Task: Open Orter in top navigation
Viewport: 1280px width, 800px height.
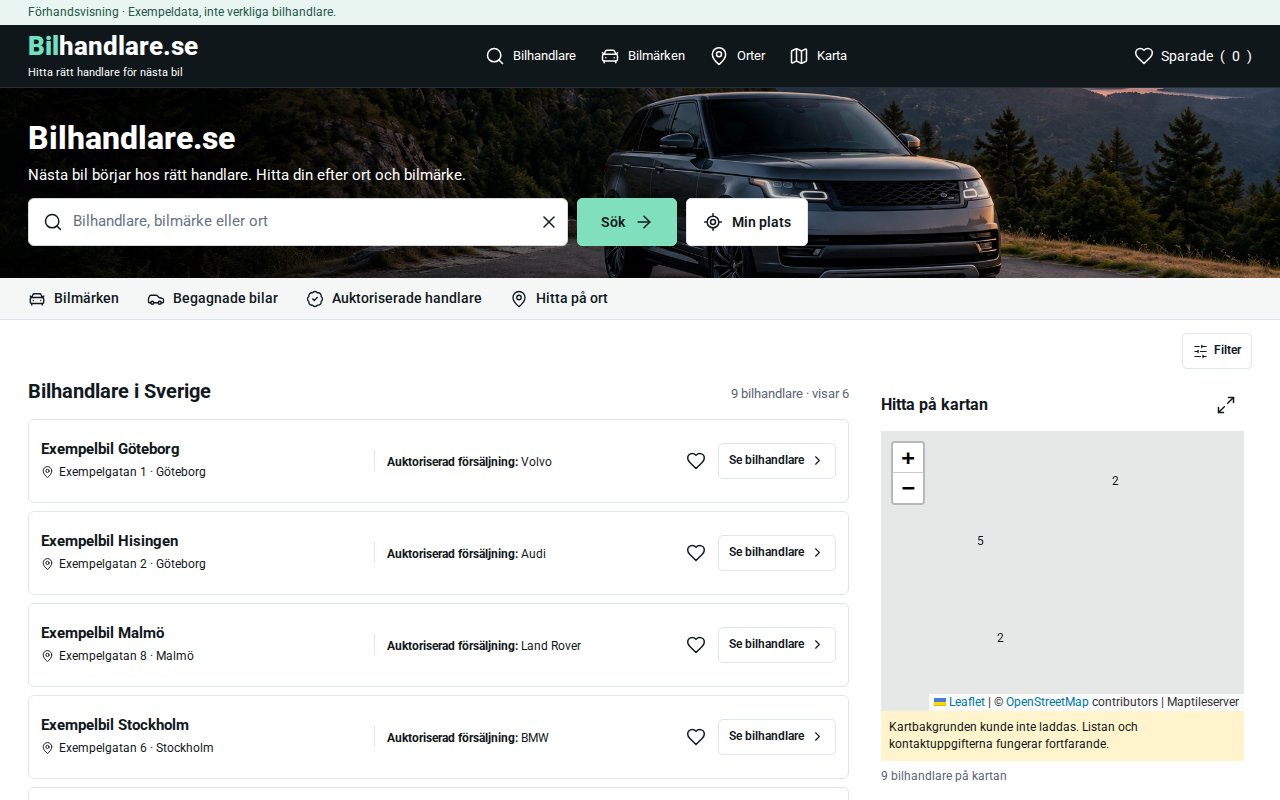Action: coord(738,56)
